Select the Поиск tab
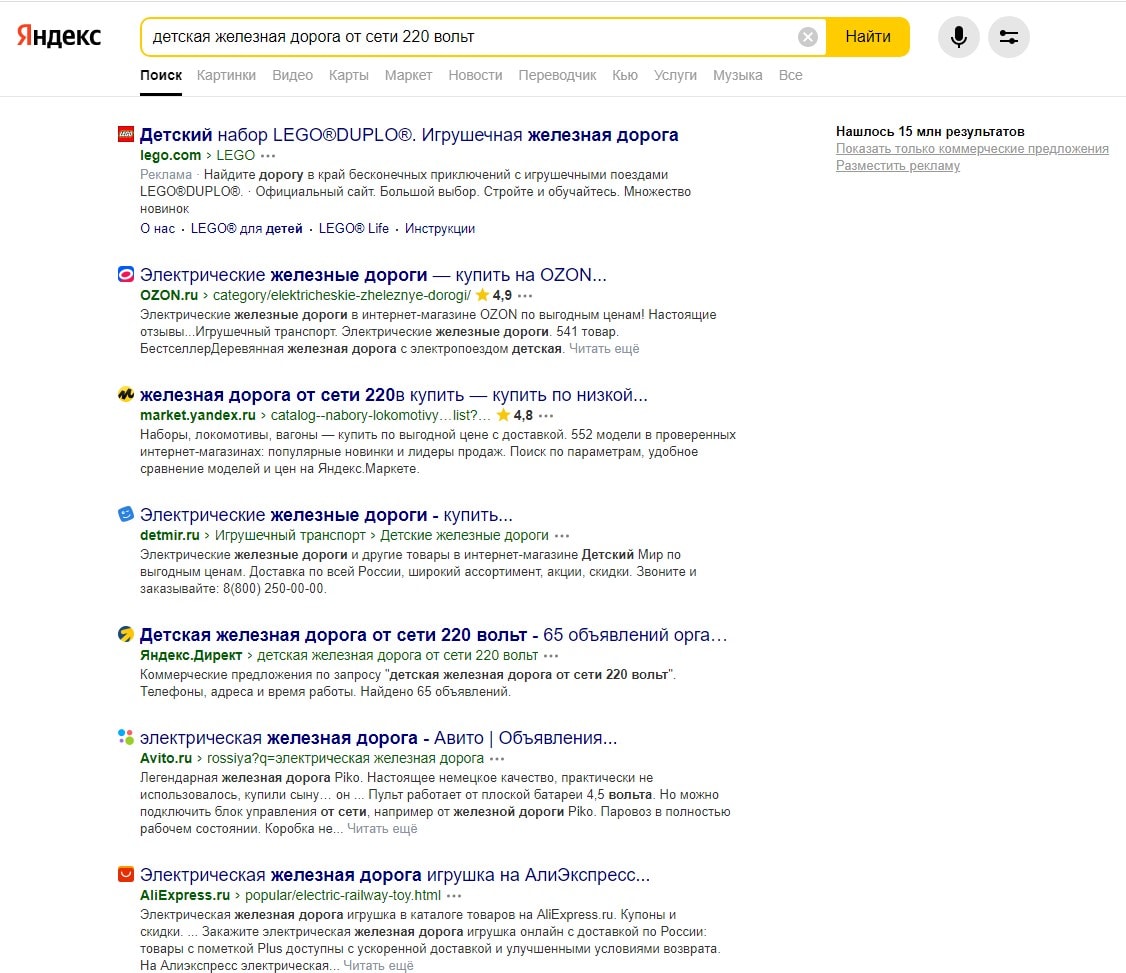This screenshot has width=1126, height=973. click(161, 75)
